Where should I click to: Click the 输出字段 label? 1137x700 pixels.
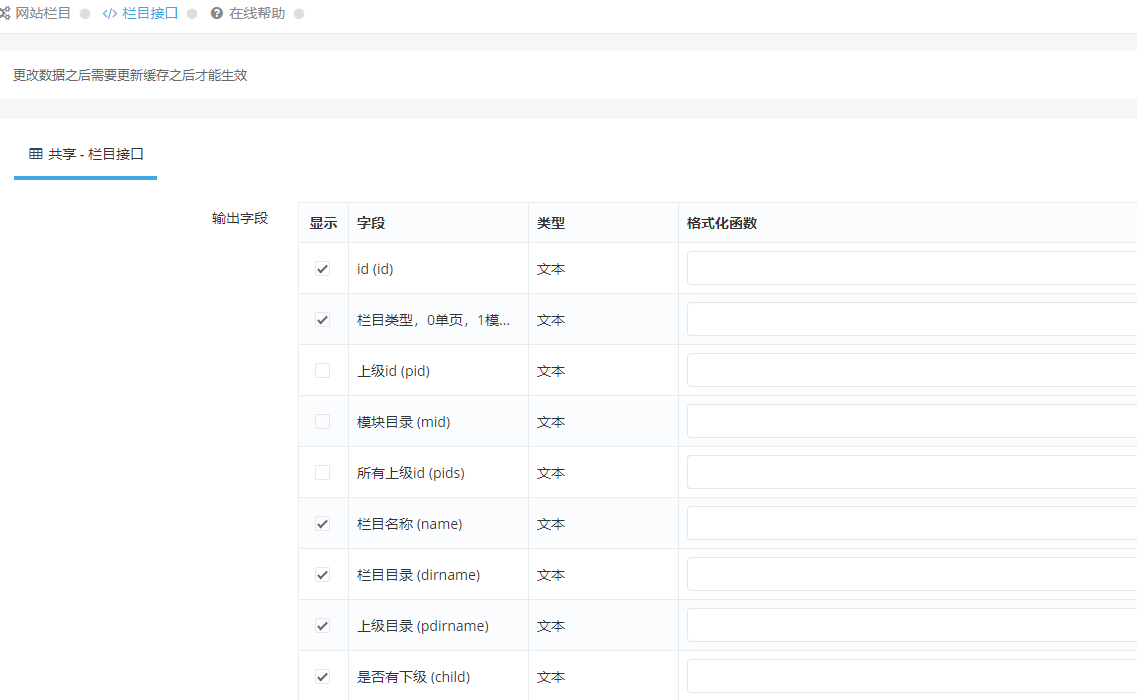[240, 218]
